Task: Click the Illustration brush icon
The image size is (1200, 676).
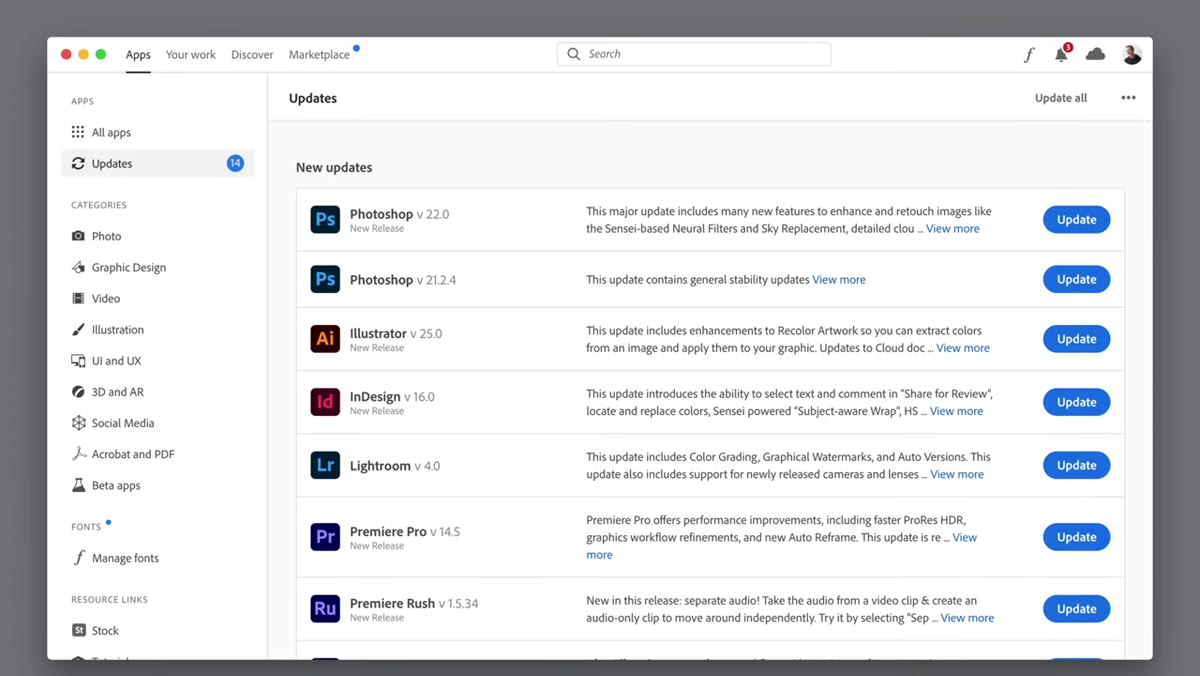Action: [x=78, y=329]
